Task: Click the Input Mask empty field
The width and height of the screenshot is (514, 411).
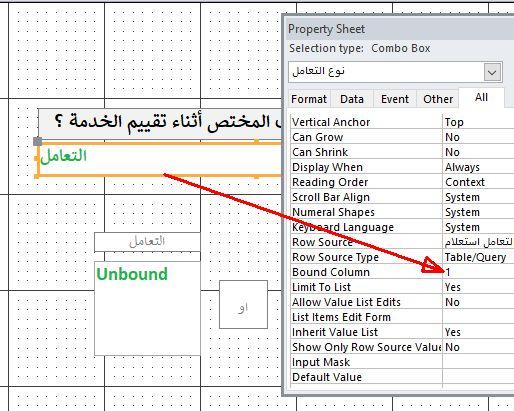Action: coord(478,362)
